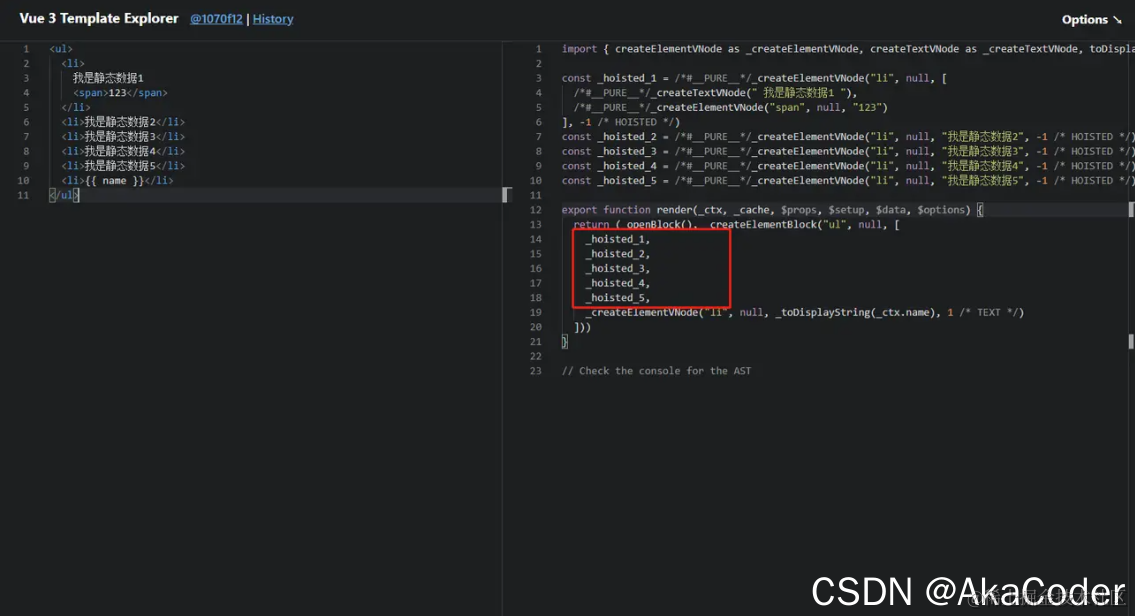Click the const _hoisted_1 declaration line
This screenshot has width=1135, height=616.
(754, 78)
